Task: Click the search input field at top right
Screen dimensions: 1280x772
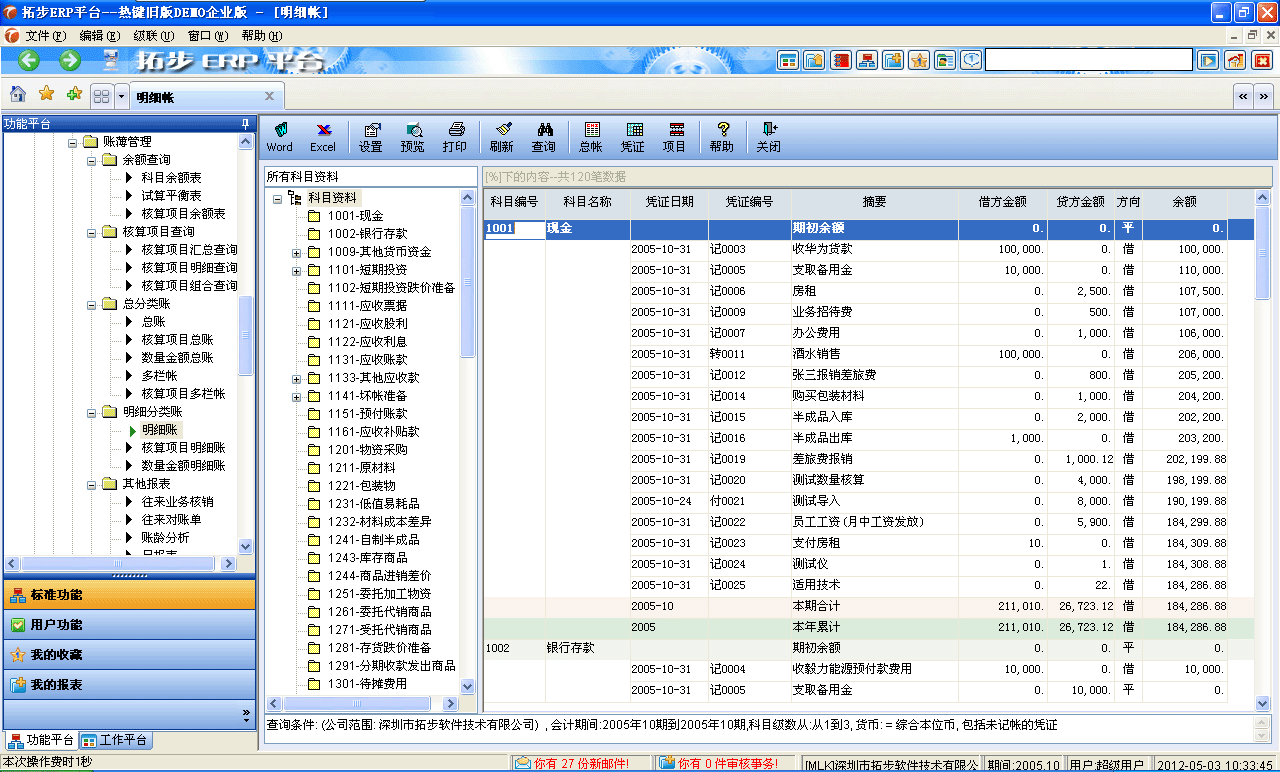Action: [1088, 59]
